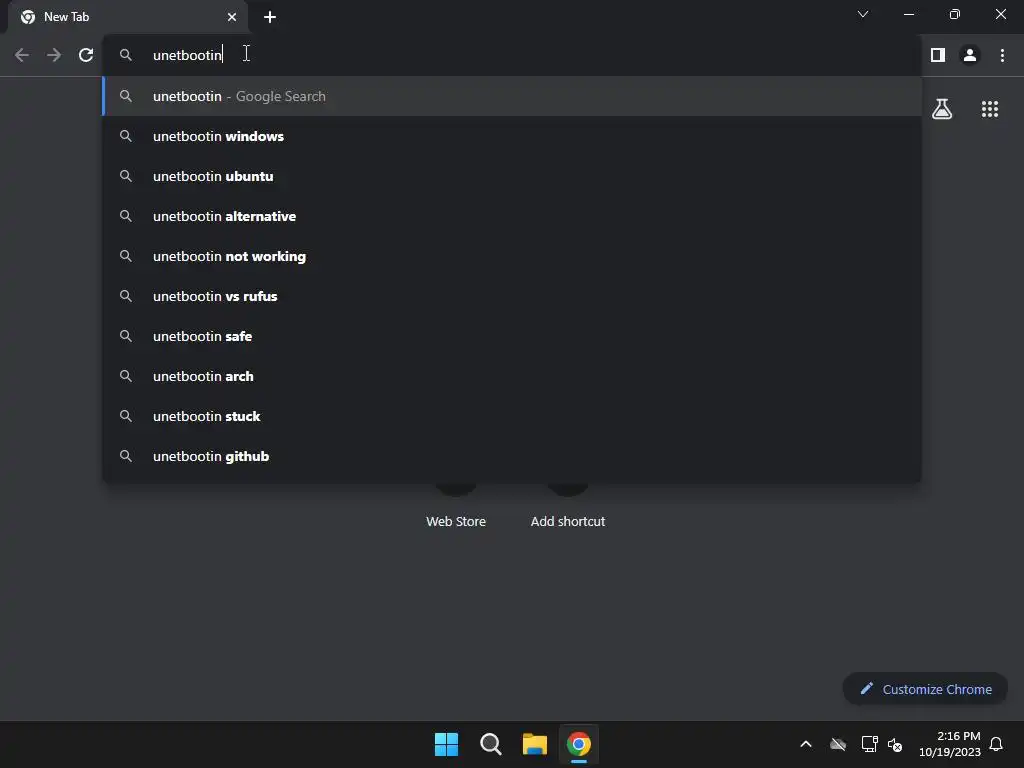Screen dimensions: 1024x768
Task: Open File Explorer from the taskbar
Action: pos(534,744)
